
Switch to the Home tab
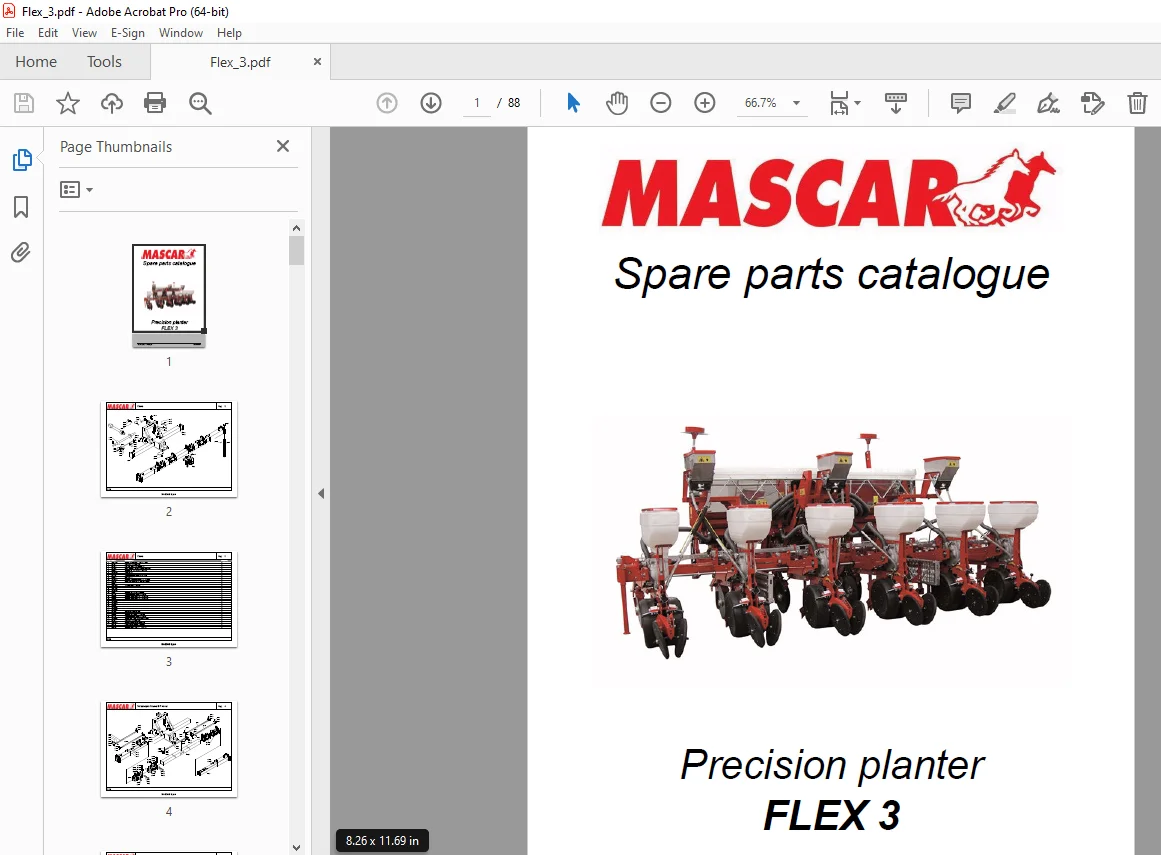pyautogui.click(x=36, y=61)
